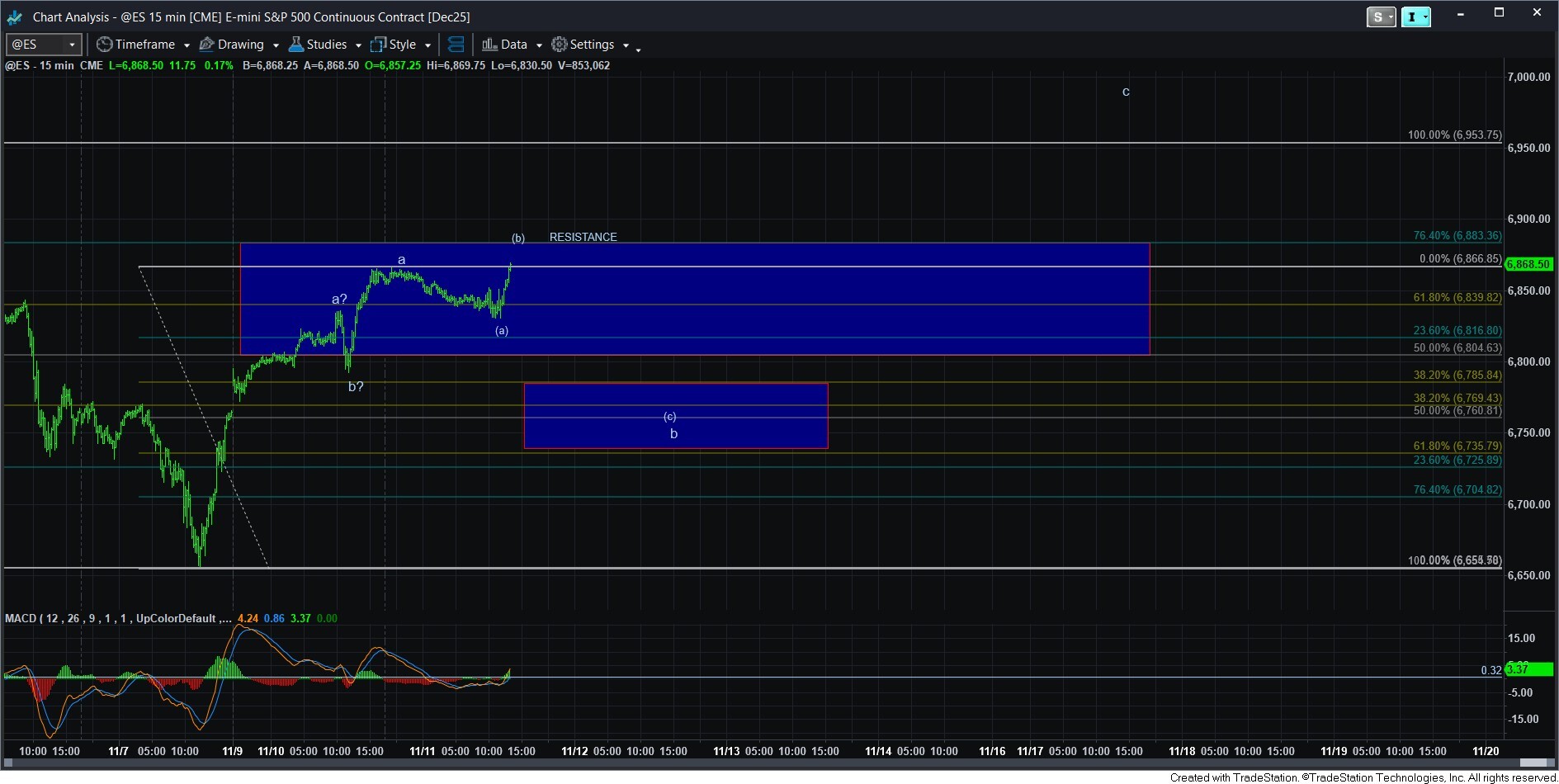Open the Studies menu
Image resolution: width=1559 pixels, height=784 pixels.
(x=326, y=45)
